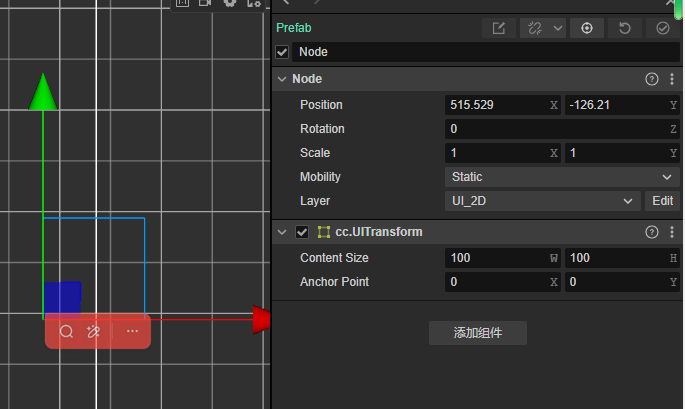
Task: Click the Scale property label
Action: [315, 153]
